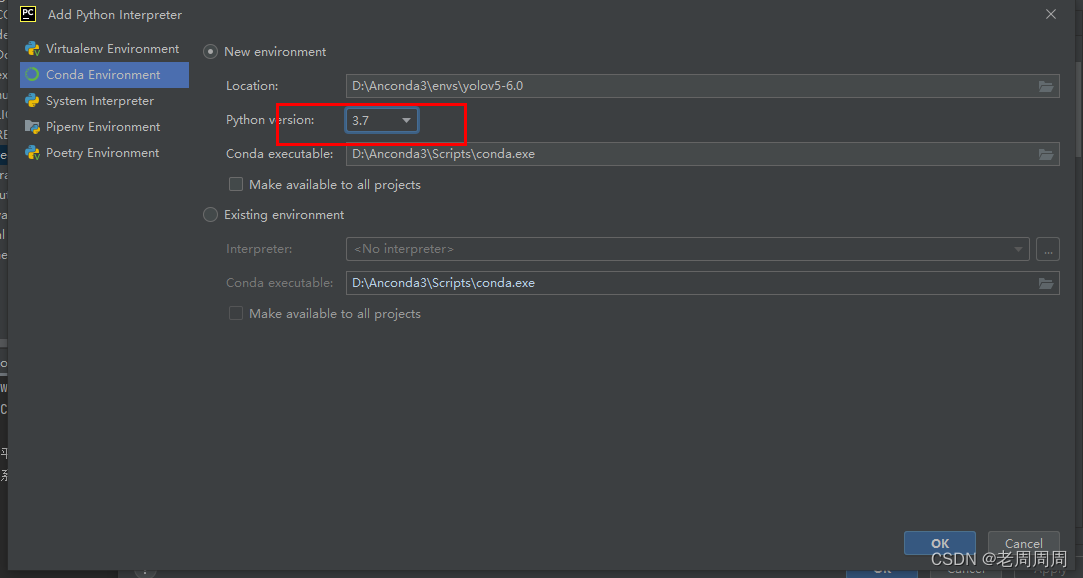Browse for Conda executable under New environment

point(1046,154)
